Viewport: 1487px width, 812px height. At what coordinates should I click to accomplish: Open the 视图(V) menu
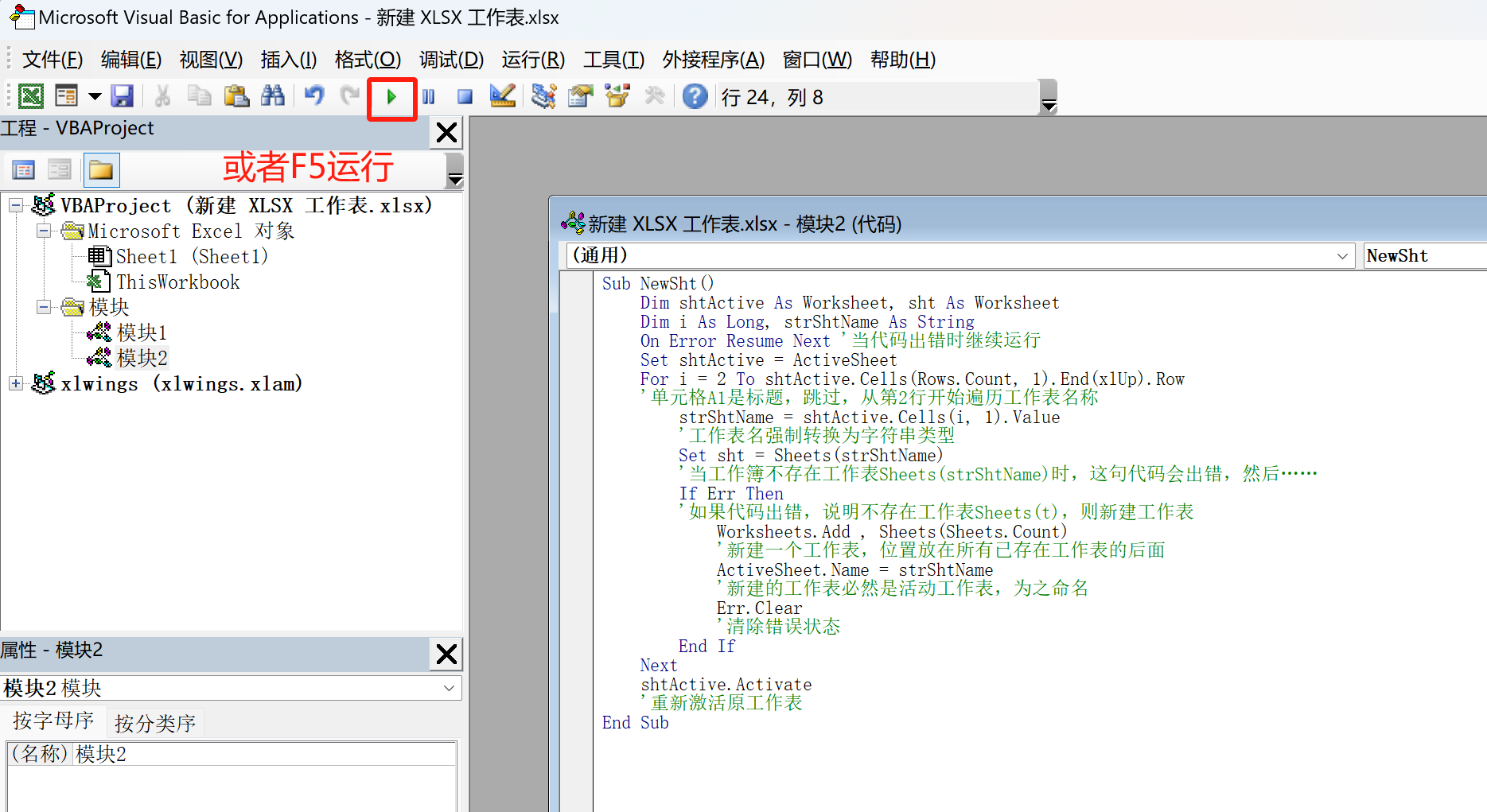[x=211, y=60]
